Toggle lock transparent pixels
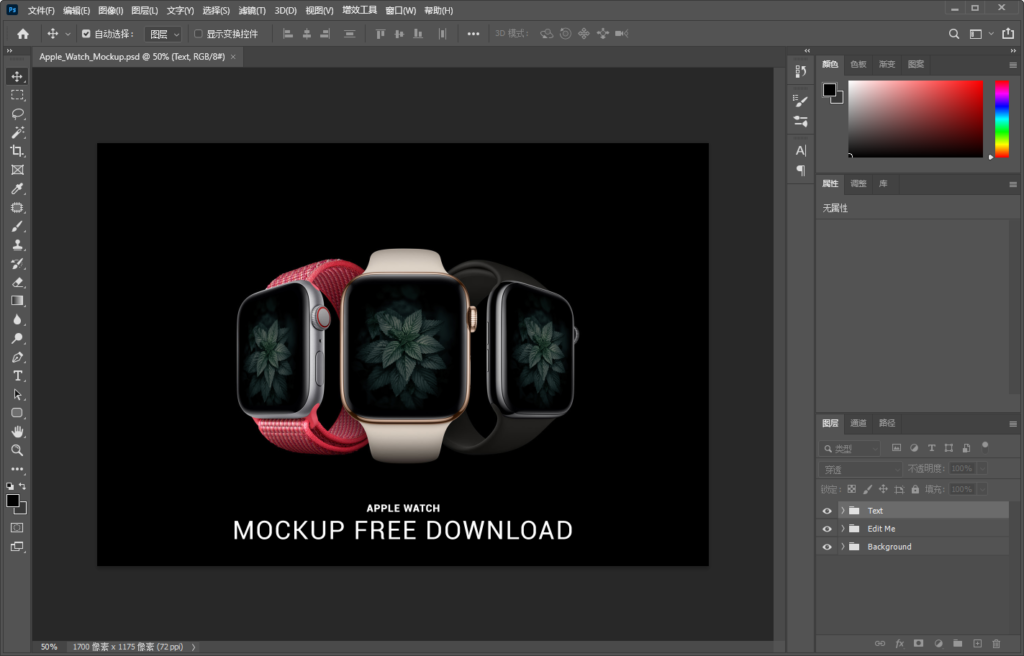Screen dimensions: 1024x656 852,489
